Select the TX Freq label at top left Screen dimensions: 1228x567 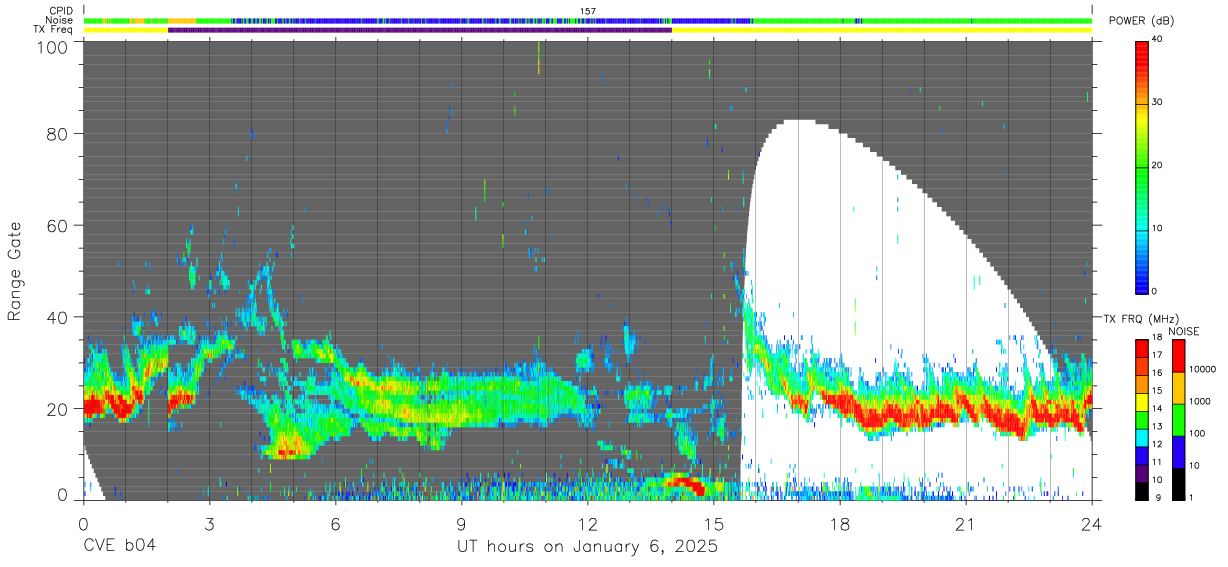pos(55,30)
